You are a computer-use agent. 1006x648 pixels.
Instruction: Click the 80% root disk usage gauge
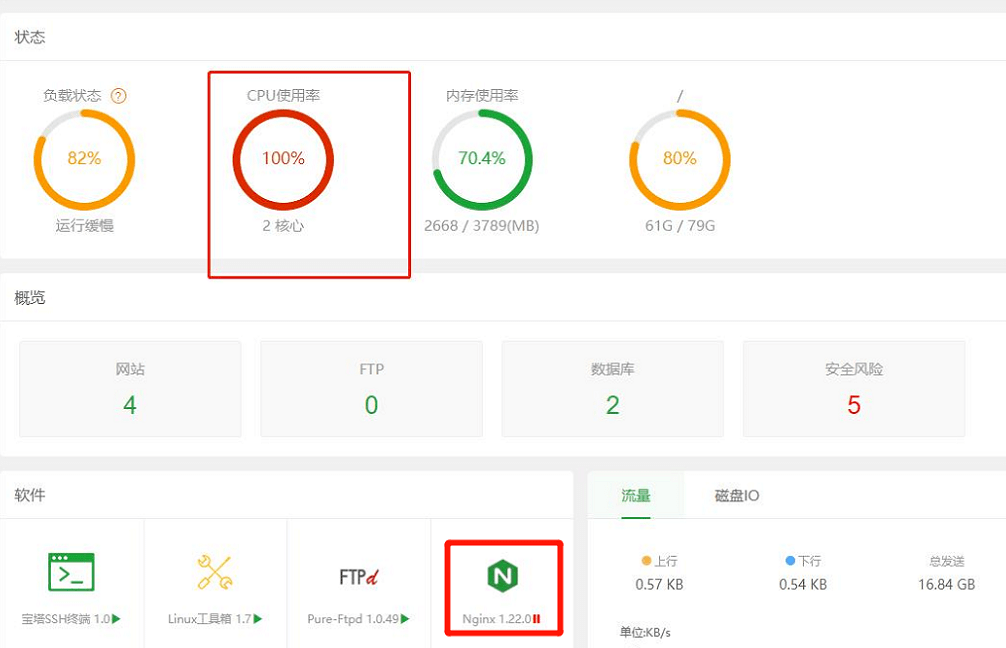680,159
